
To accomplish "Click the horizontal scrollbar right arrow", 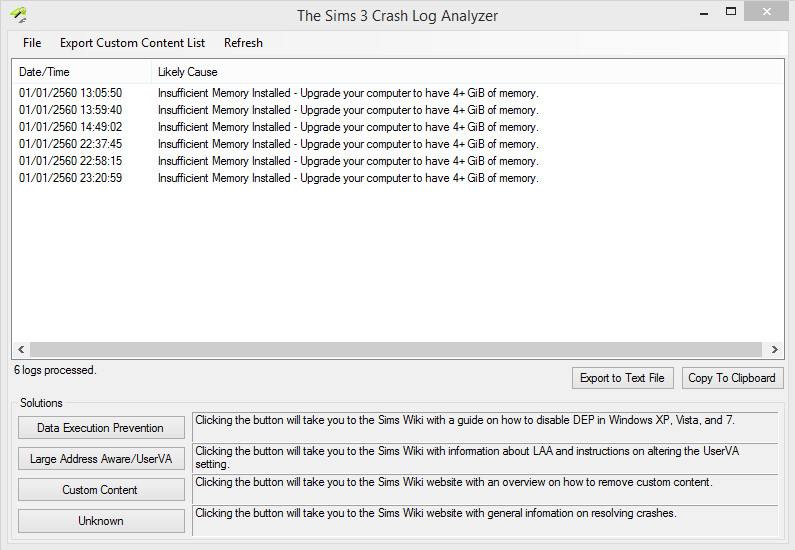I will click(774, 349).
